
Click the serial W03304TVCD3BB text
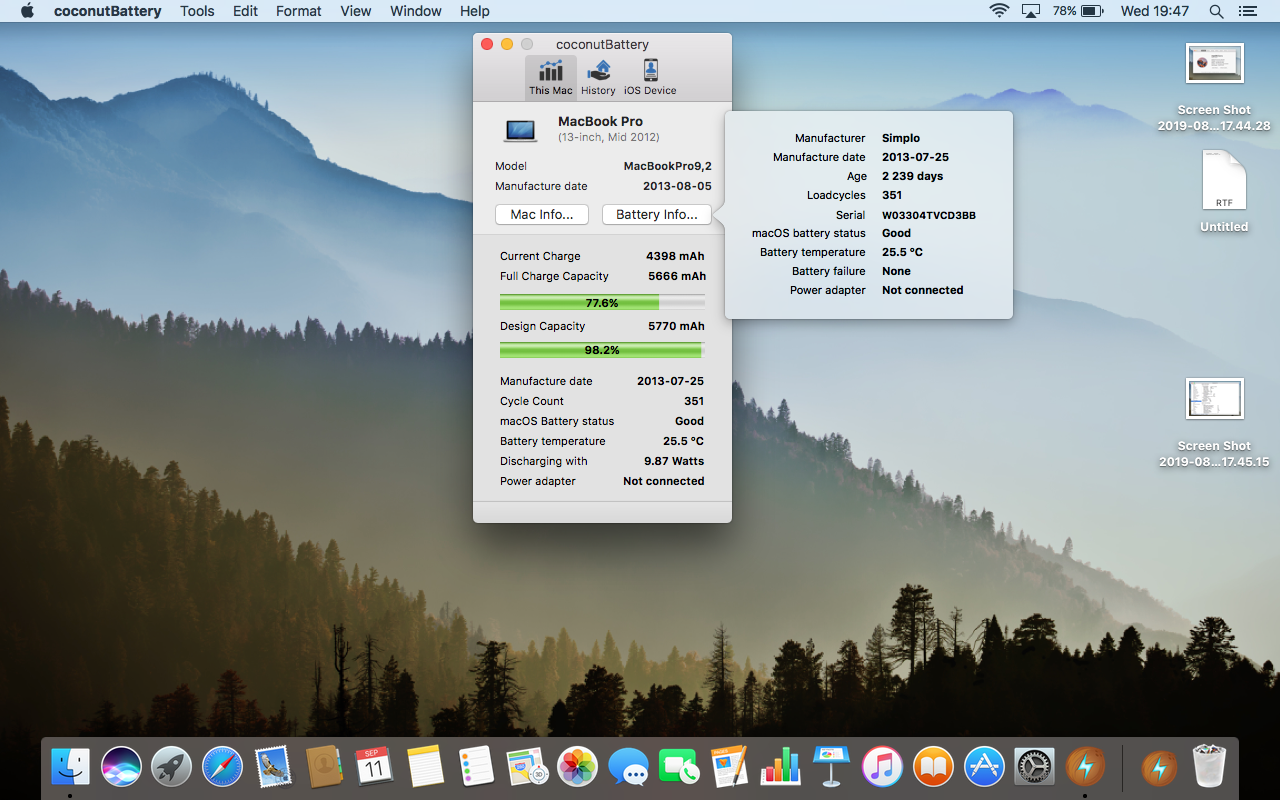pos(929,215)
